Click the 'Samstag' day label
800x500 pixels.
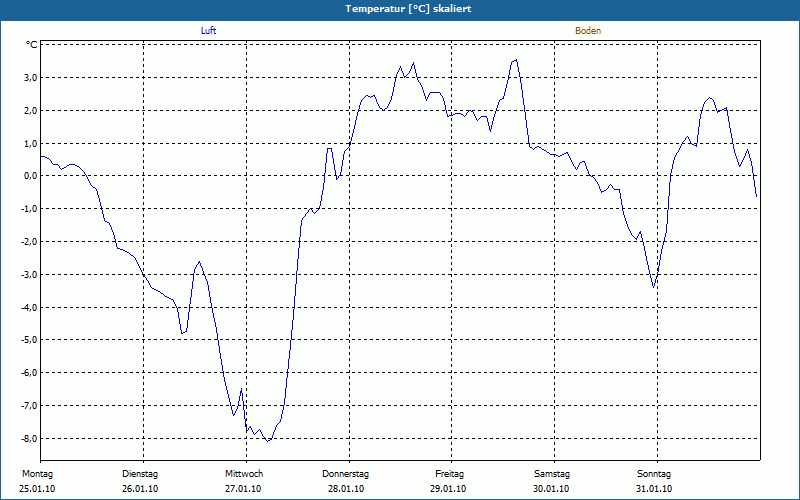552,474
